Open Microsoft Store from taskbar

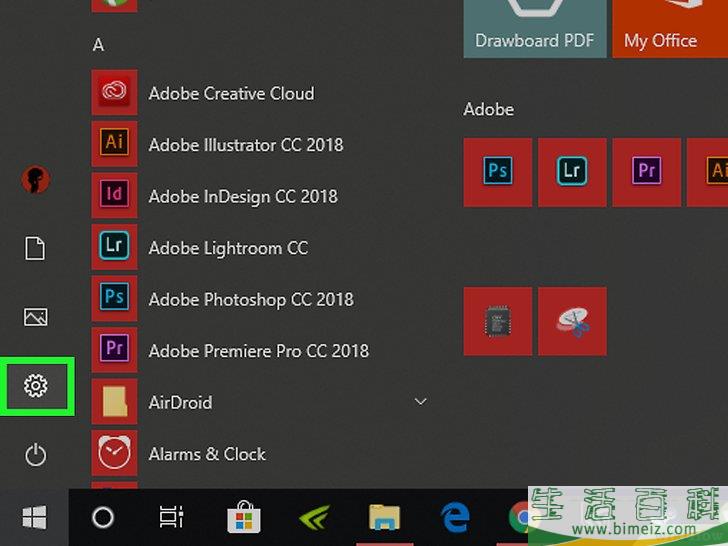click(244, 516)
